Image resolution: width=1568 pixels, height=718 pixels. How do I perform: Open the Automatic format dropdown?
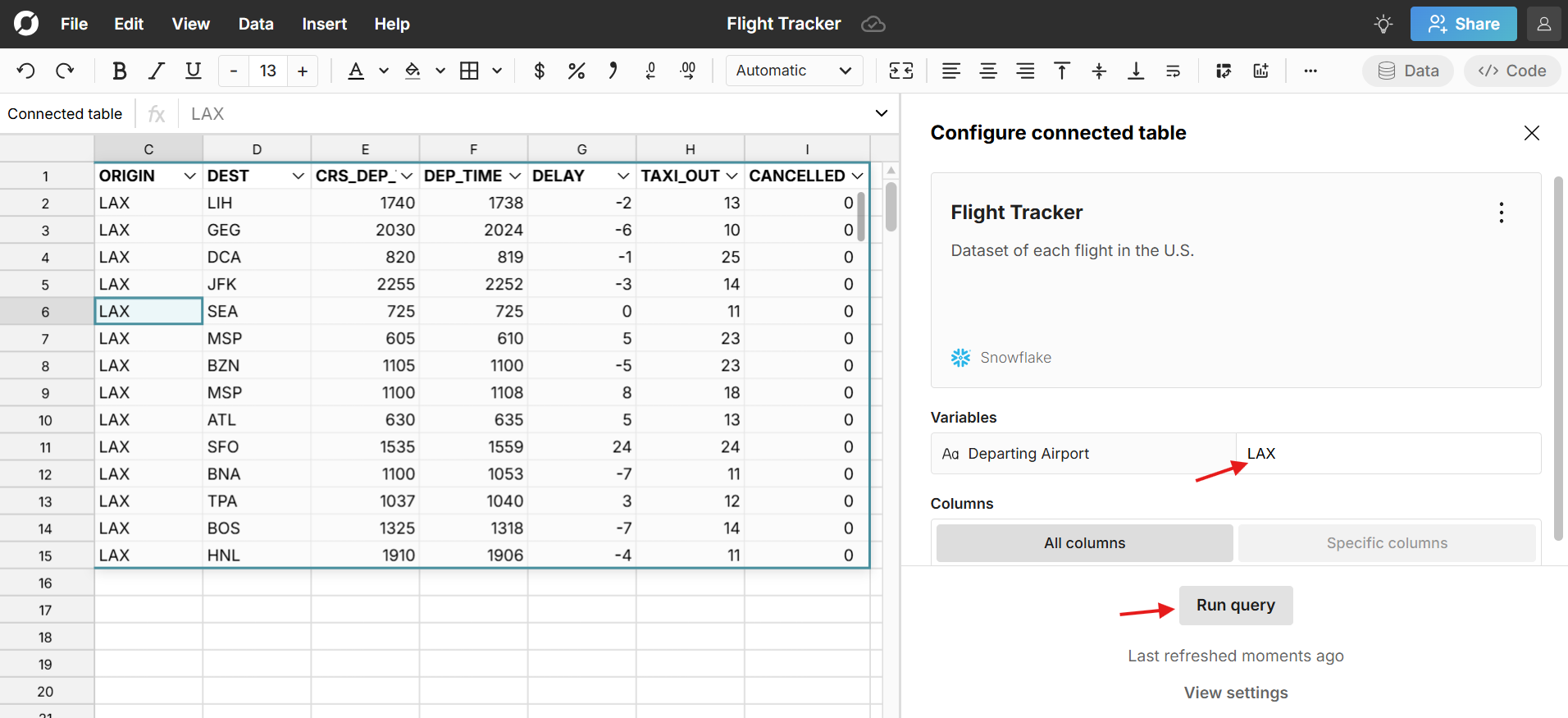point(793,71)
